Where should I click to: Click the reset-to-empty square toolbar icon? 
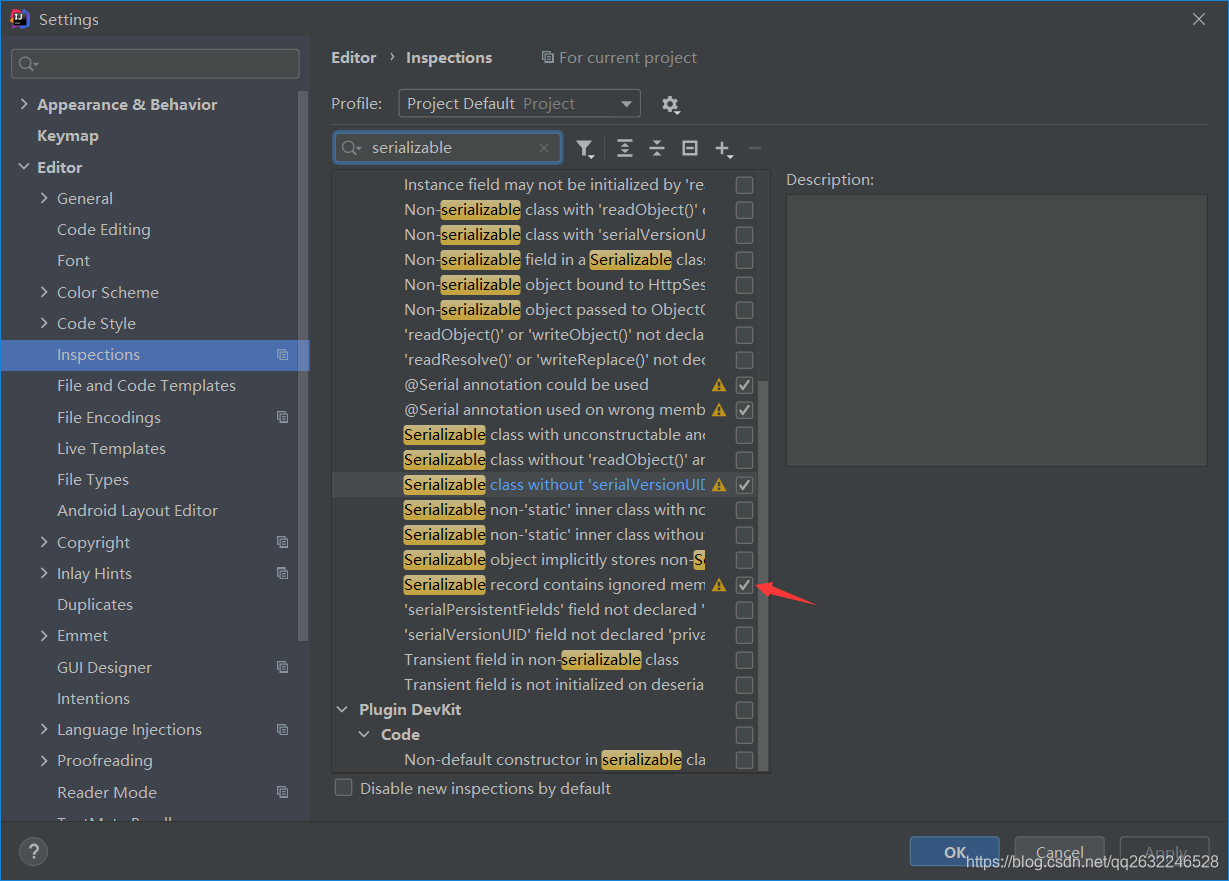(690, 148)
